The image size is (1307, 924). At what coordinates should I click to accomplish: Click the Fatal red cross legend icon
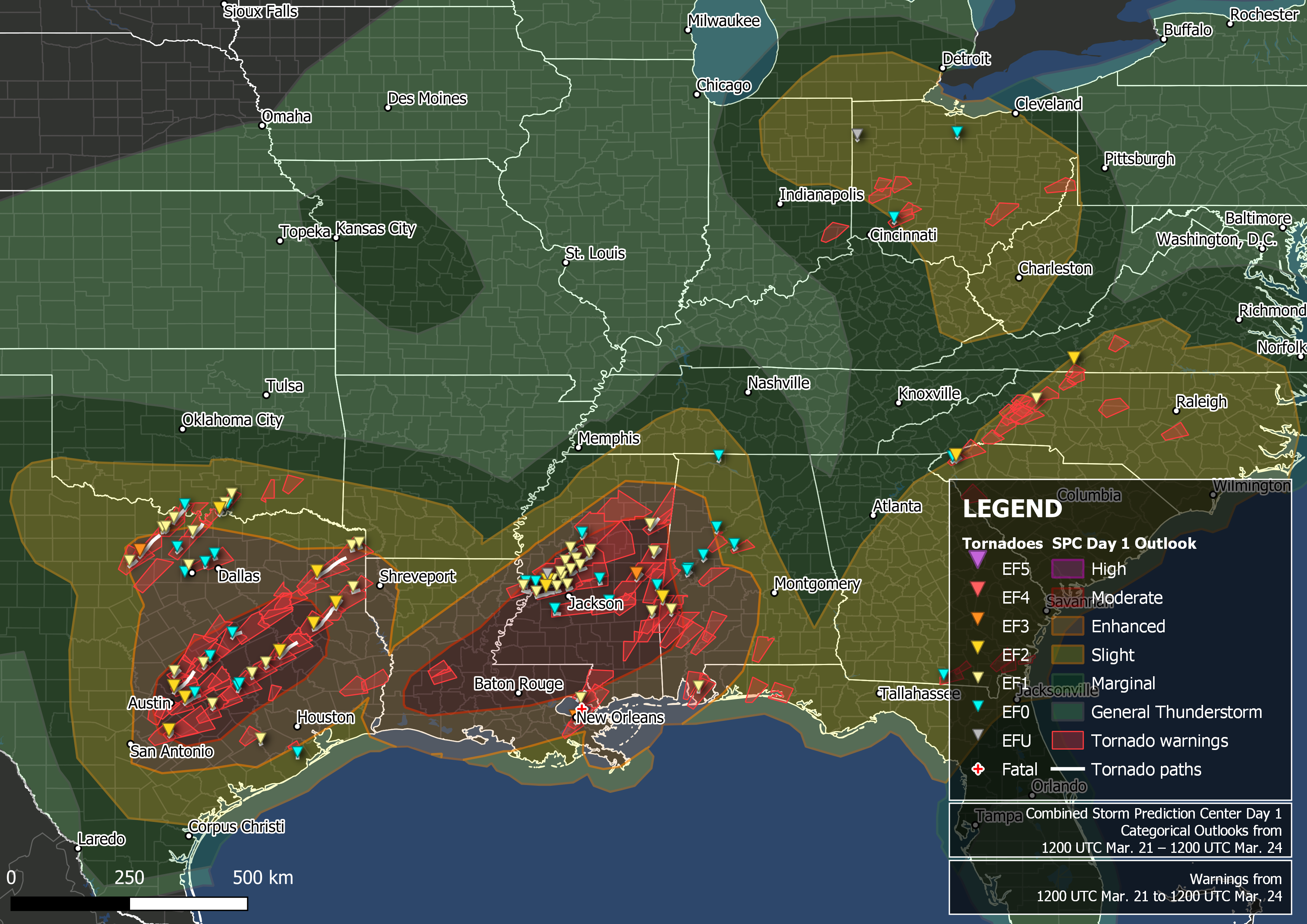pyautogui.click(x=978, y=769)
